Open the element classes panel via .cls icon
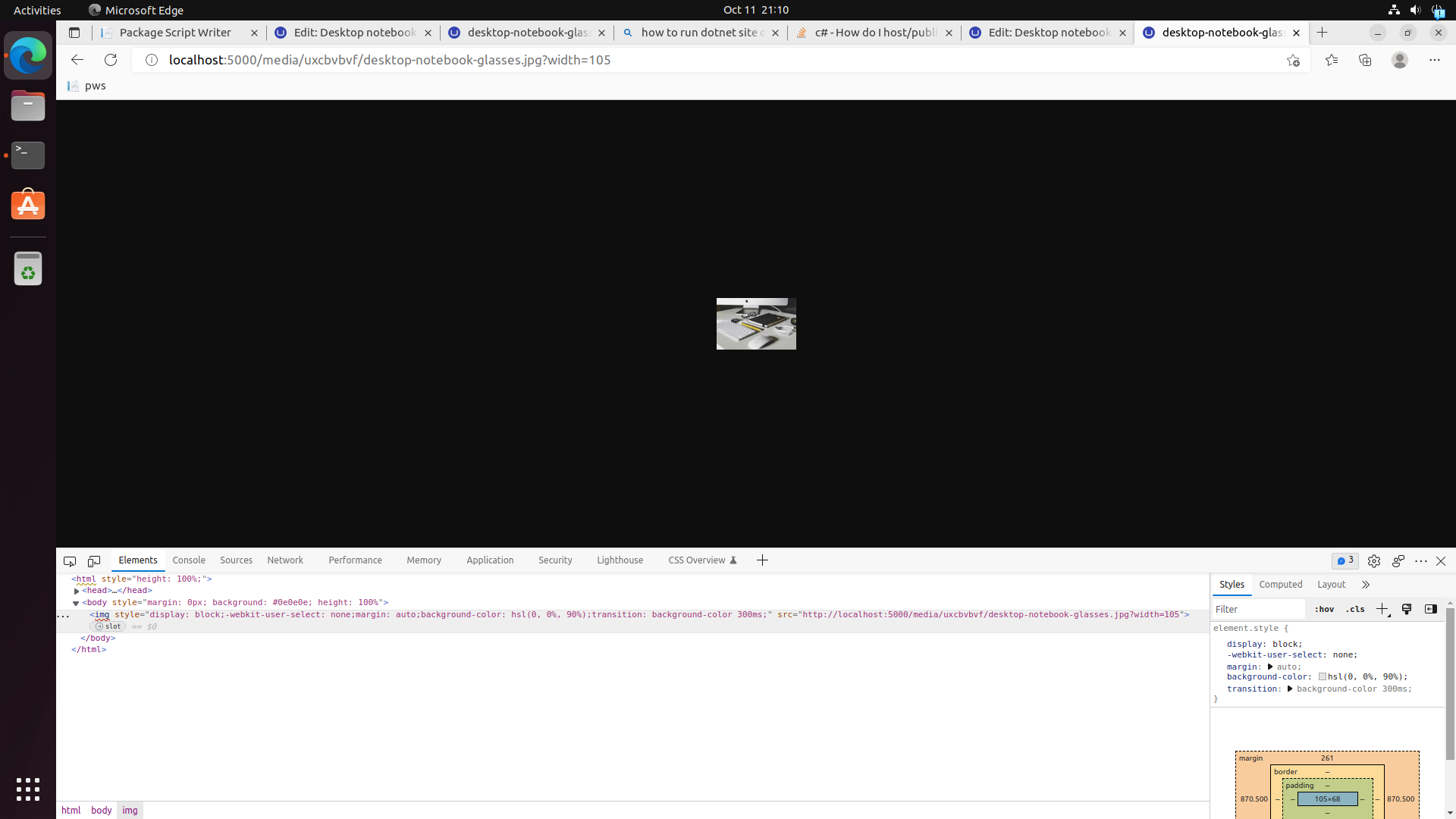 tap(1354, 609)
